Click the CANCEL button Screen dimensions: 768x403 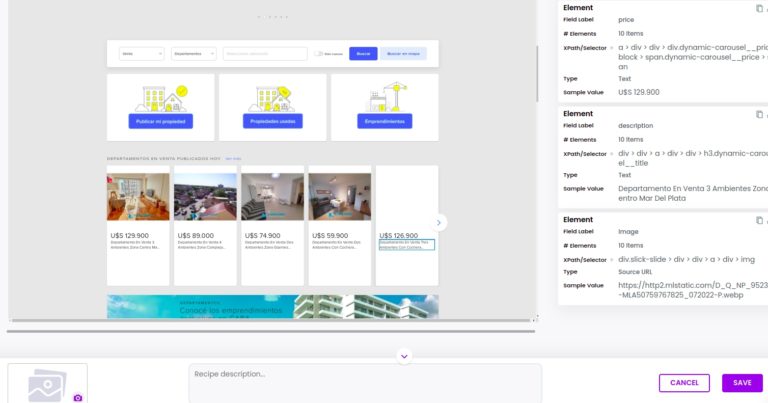(x=684, y=383)
